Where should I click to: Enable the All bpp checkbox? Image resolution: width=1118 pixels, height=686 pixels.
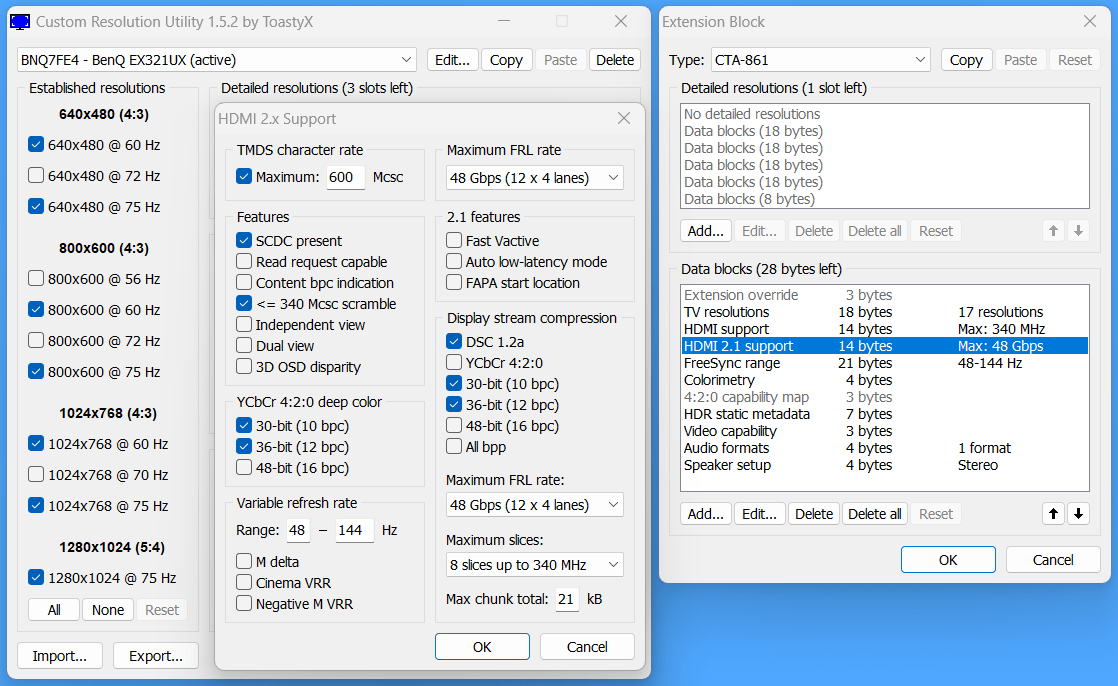click(454, 446)
